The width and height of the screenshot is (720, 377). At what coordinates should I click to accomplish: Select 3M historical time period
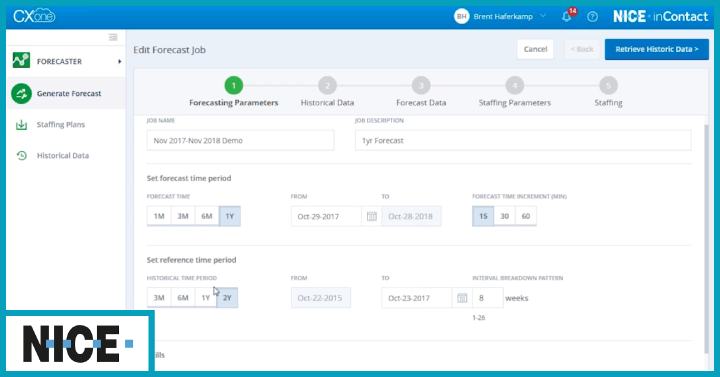tap(159, 298)
